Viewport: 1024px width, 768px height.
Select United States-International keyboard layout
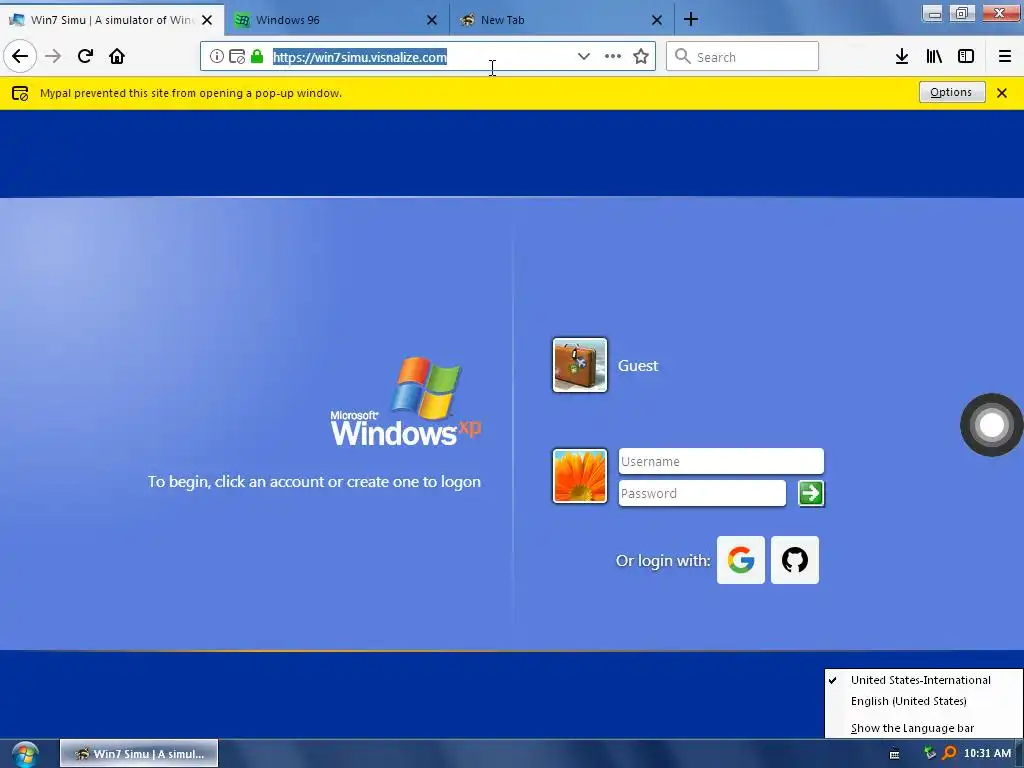click(x=923, y=680)
